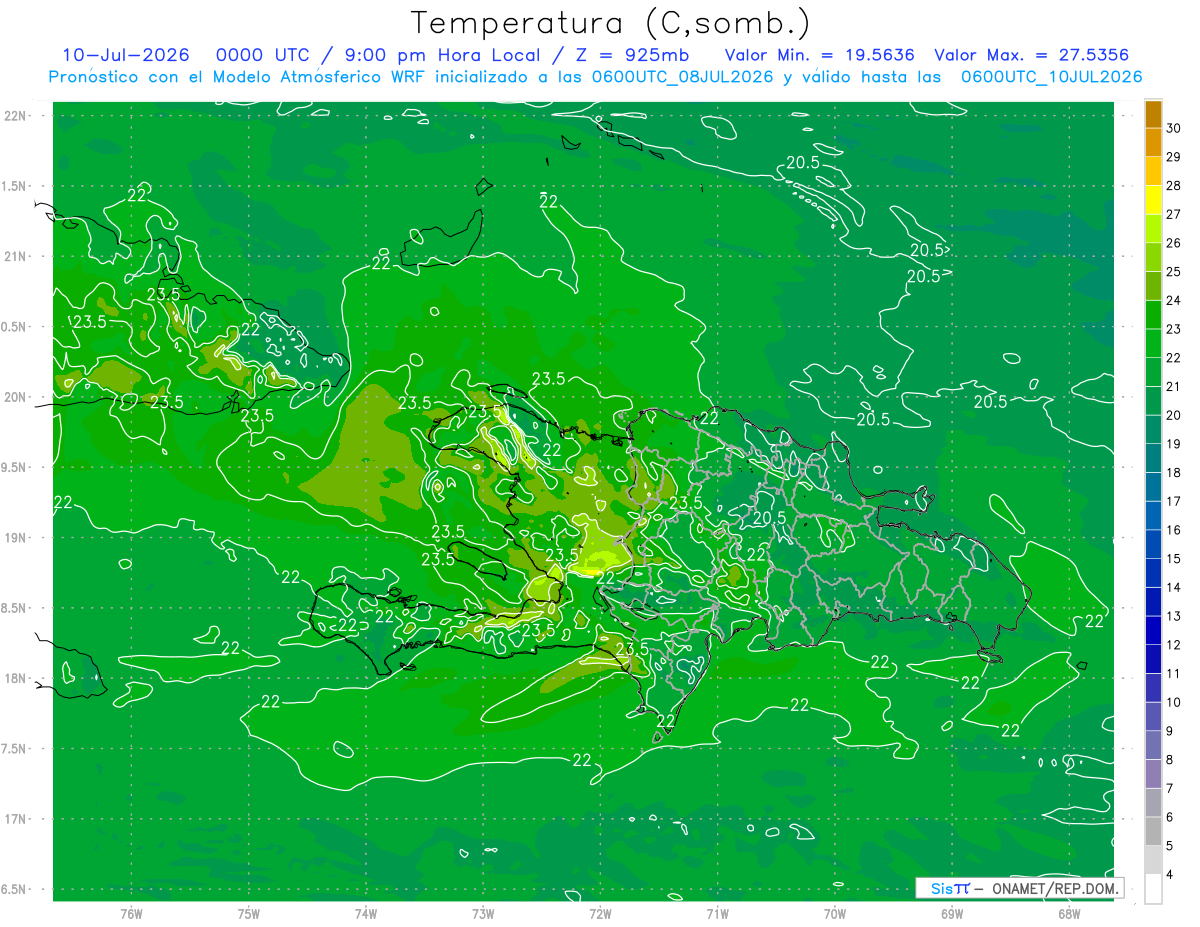The height and width of the screenshot is (927, 1200).
Task: Click valid-until time "0600UTC_10JUL2026"
Action: tap(1051, 77)
